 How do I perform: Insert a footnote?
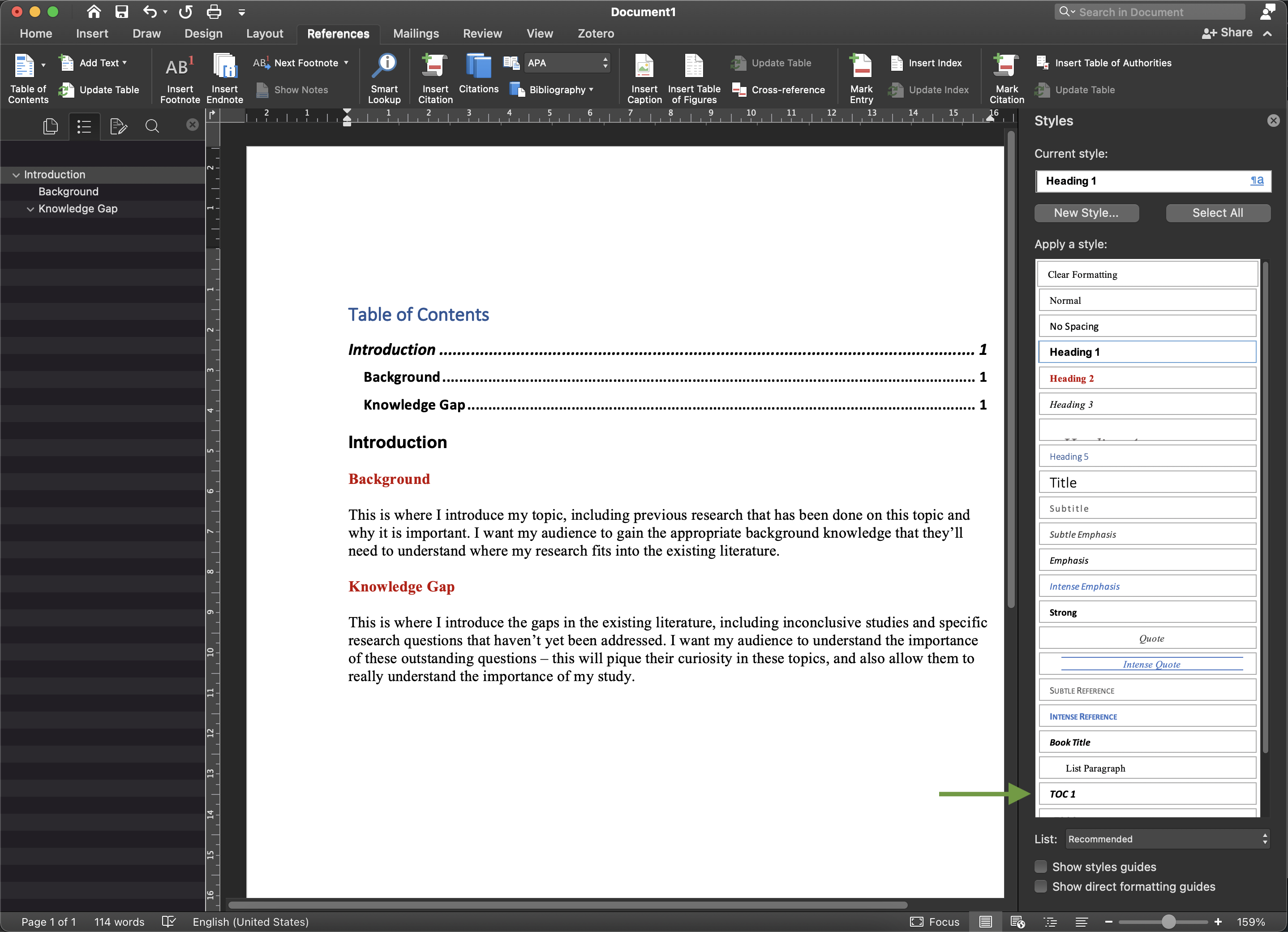(180, 78)
